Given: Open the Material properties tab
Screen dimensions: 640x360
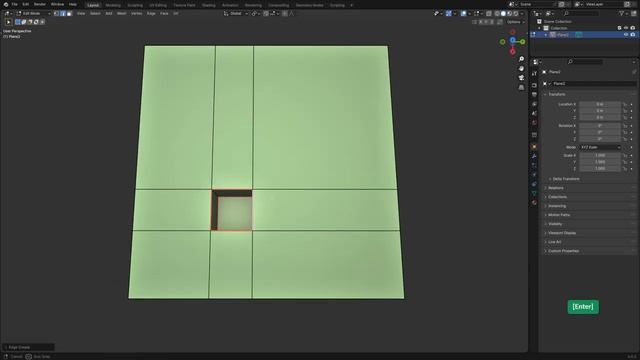Looking at the screenshot, I should click(534, 203).
